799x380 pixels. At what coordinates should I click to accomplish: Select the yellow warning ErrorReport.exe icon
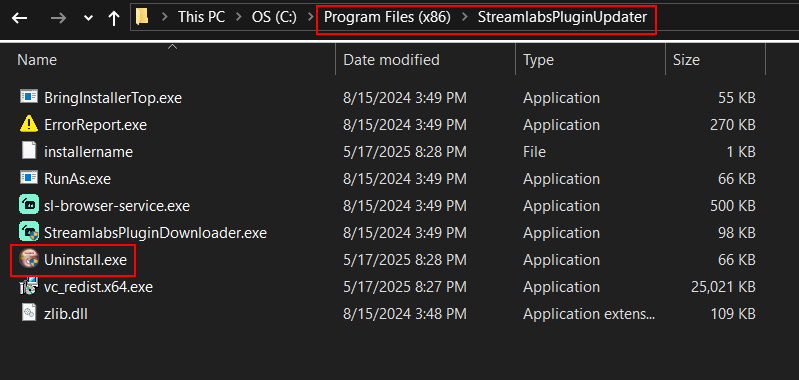(29, 124)
